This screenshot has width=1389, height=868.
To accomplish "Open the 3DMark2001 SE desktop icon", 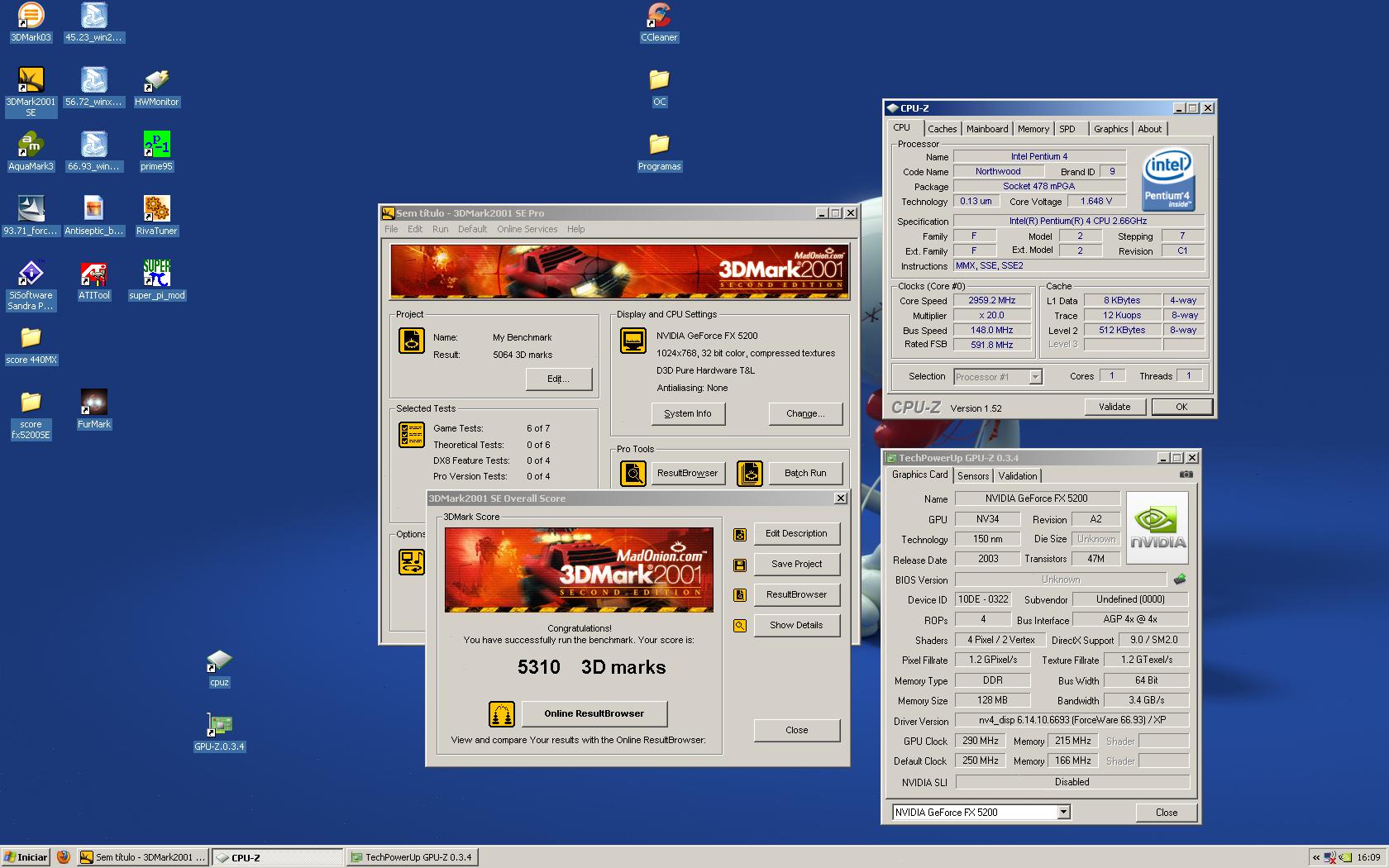I will (31, 91).
